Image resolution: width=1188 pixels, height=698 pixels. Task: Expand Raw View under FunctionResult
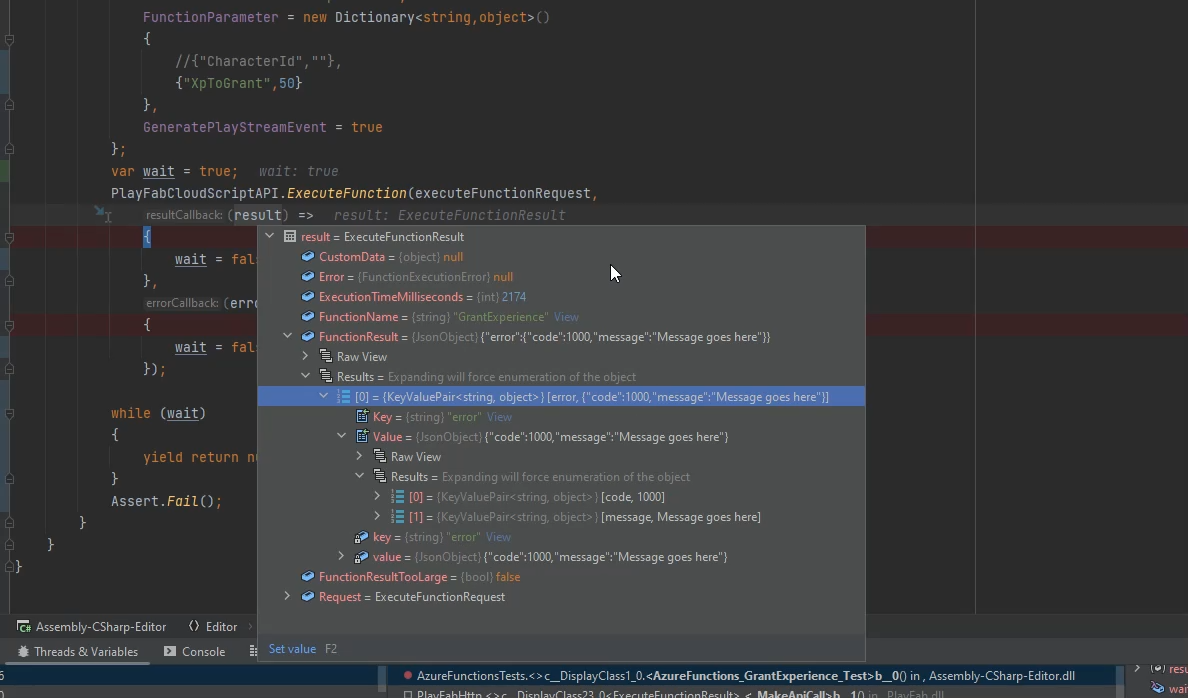click(x=305, y=357)
